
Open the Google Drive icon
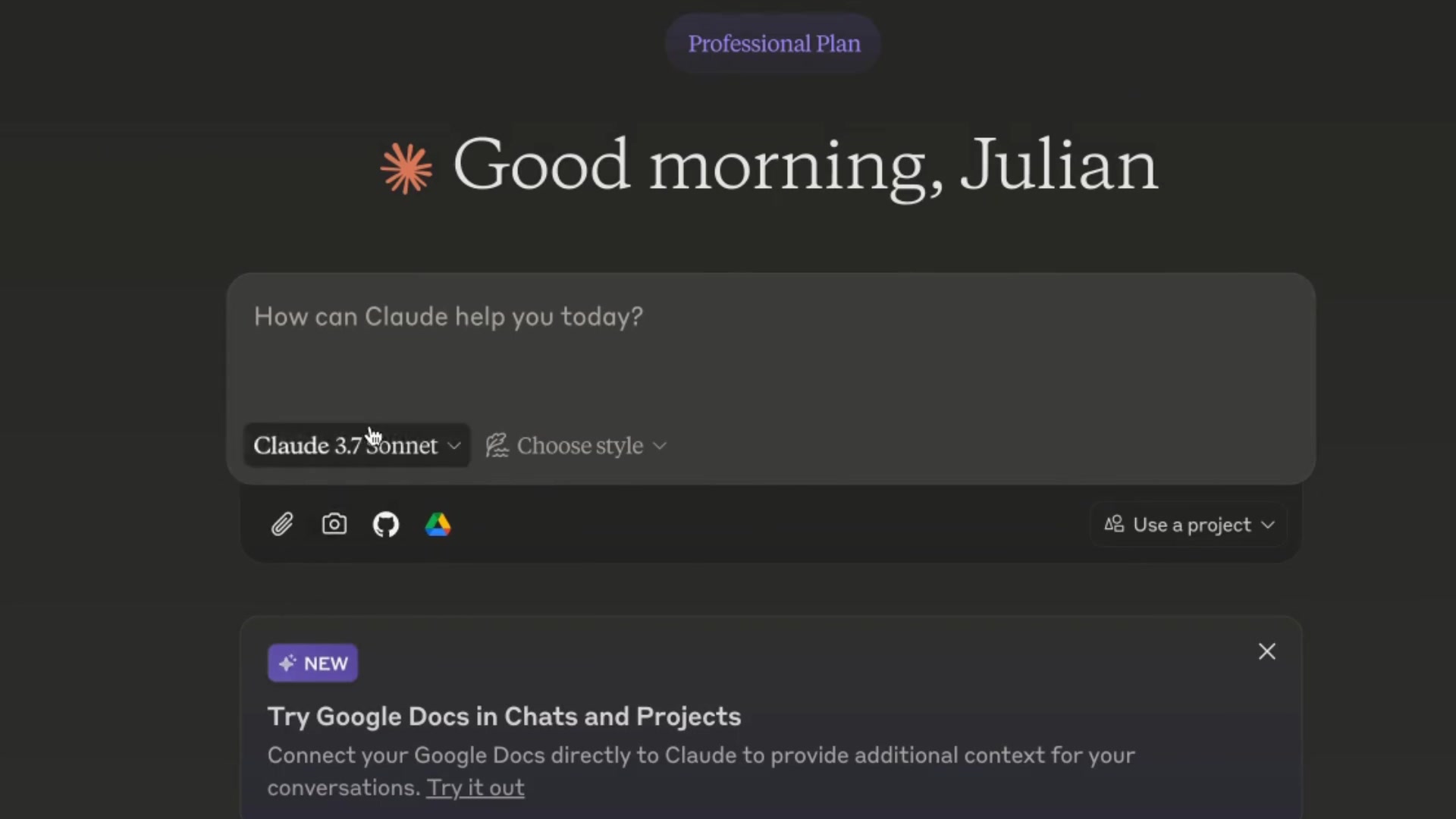point(438,525)
